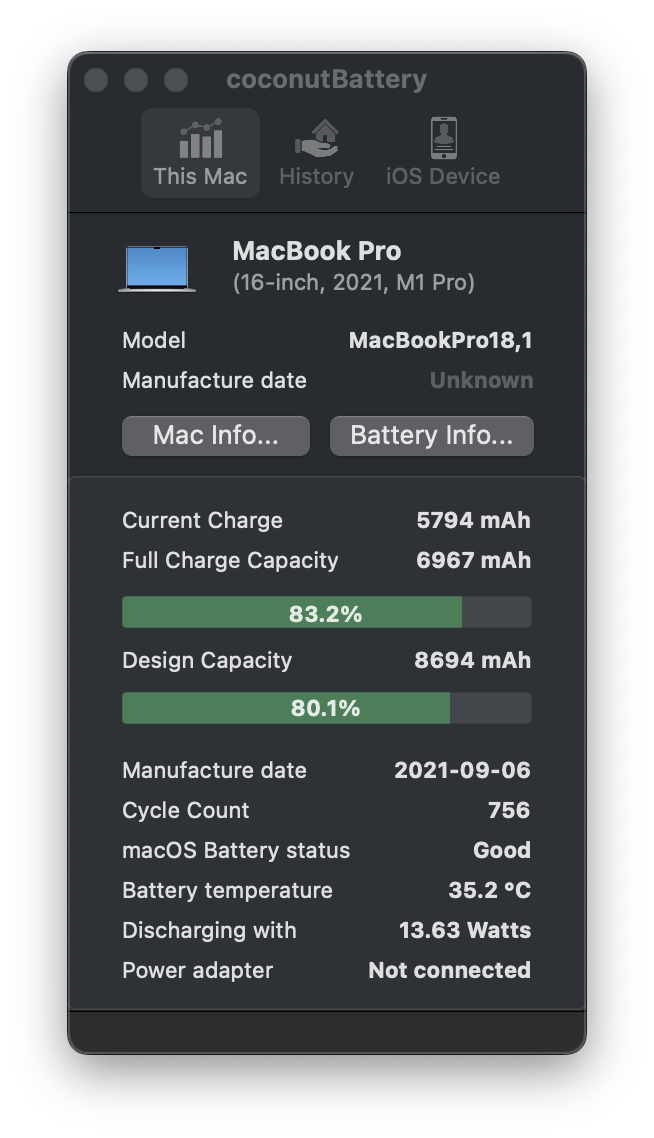Image resolution: width=654 pixels, height=1138 pixels.
Task: Click the coconutBattery window title
Action: [327, 79]
